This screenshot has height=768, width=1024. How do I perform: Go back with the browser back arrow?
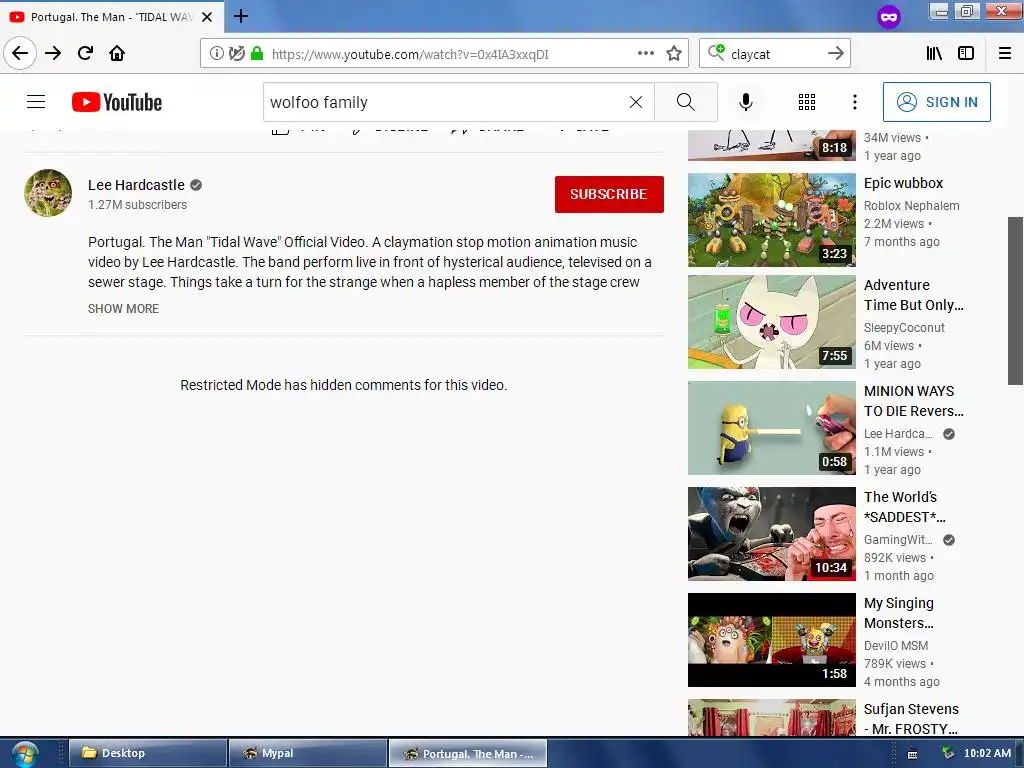[x=20, y=53]
